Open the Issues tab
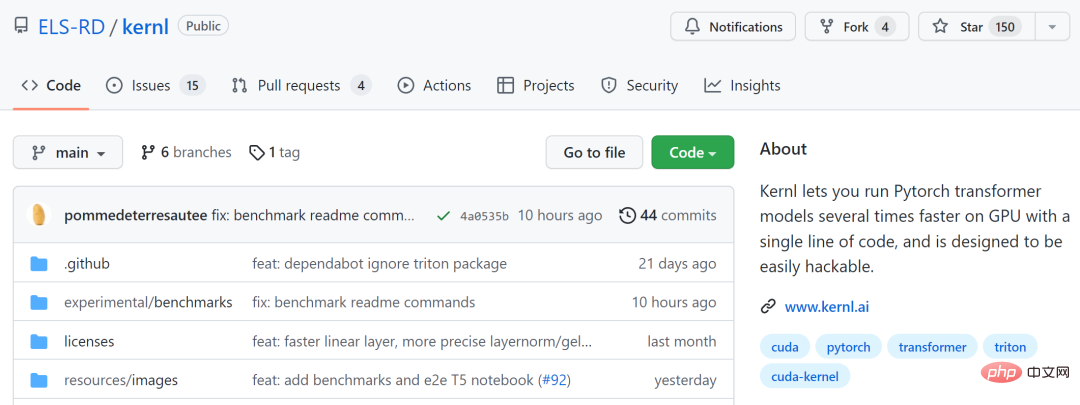 tap(155, 85)
